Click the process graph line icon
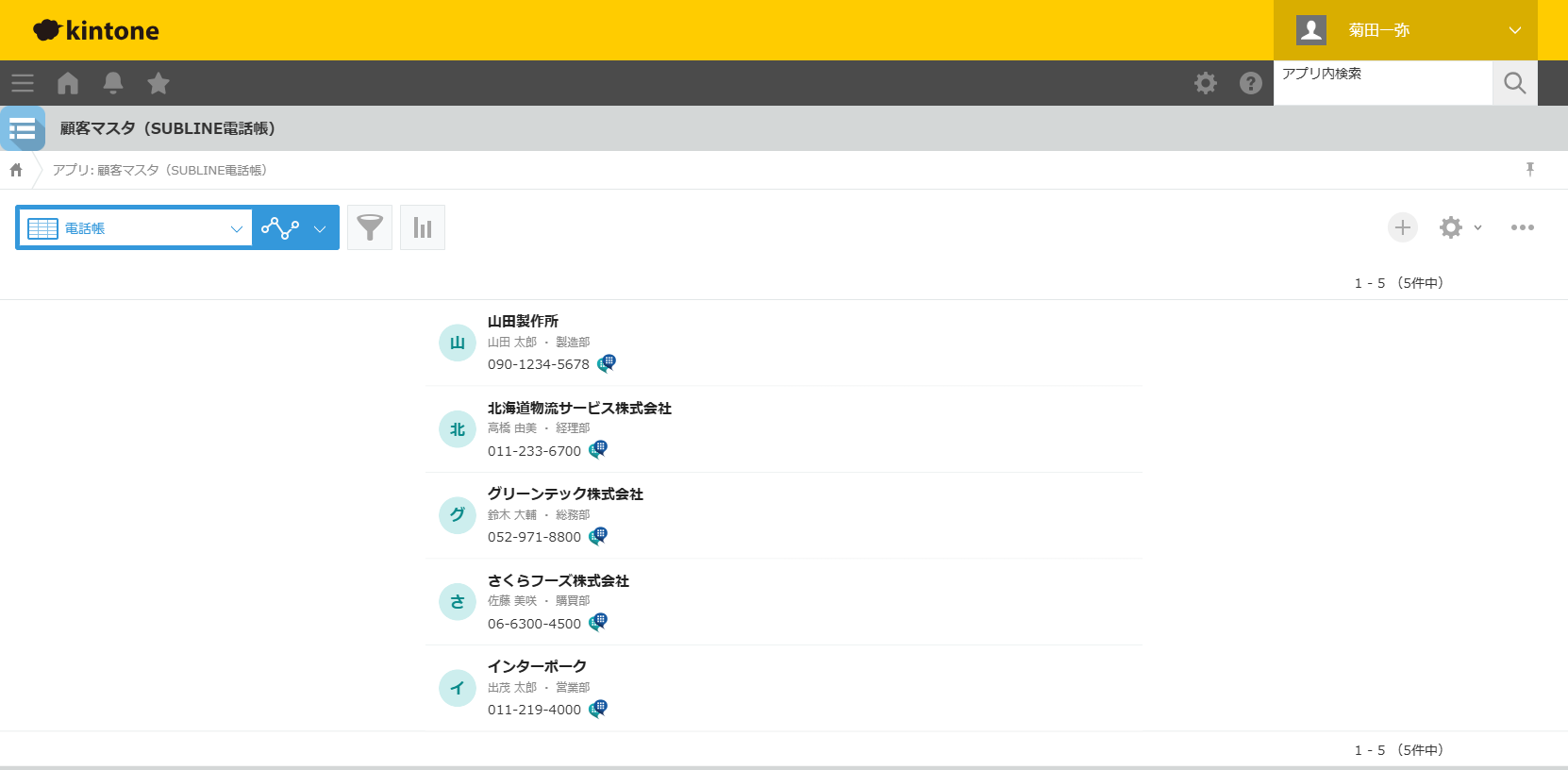This screenshot has width=1568, height=770. point(280,227)
